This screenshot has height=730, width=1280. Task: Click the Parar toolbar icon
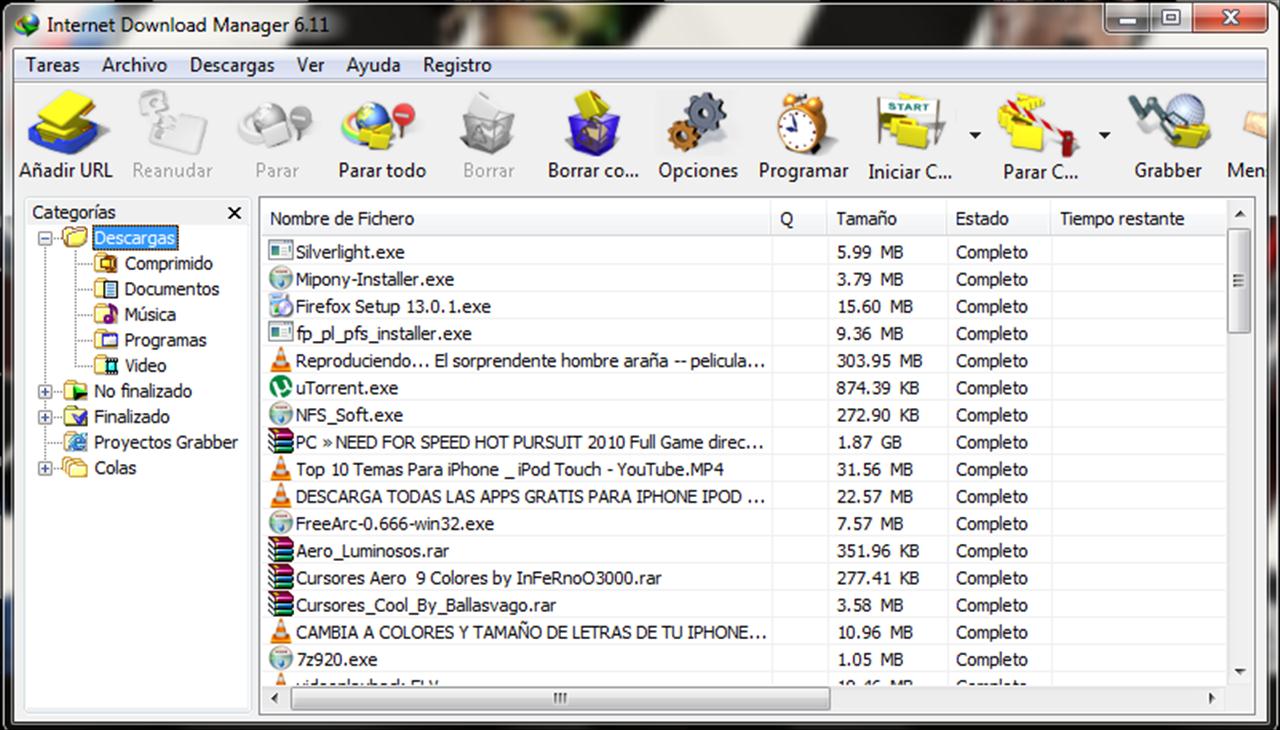point(276,125)
